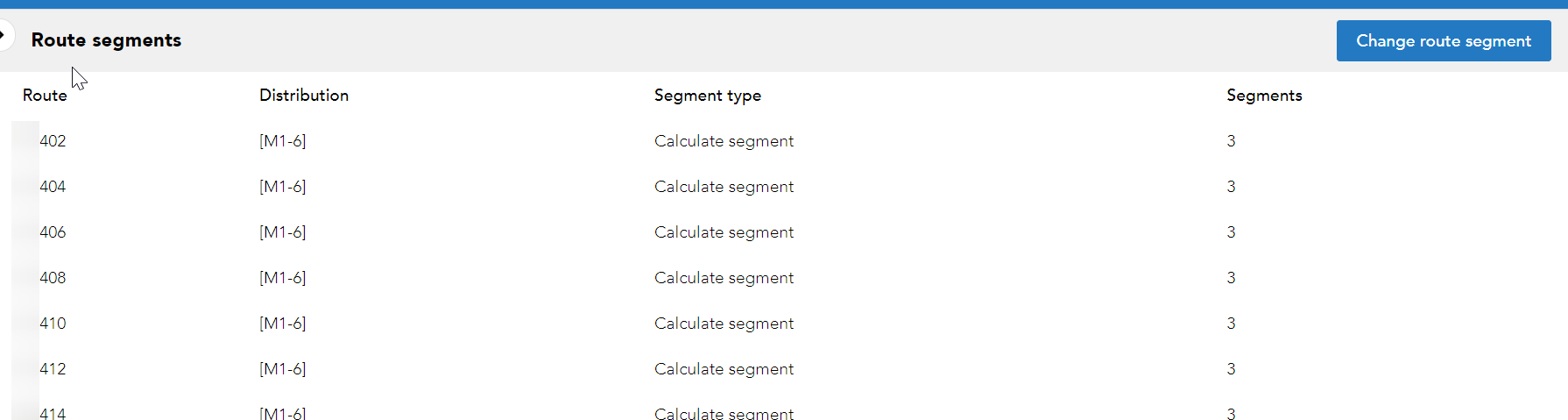Select route 412 in the list
1568x420 pixels.
point(53,369)
